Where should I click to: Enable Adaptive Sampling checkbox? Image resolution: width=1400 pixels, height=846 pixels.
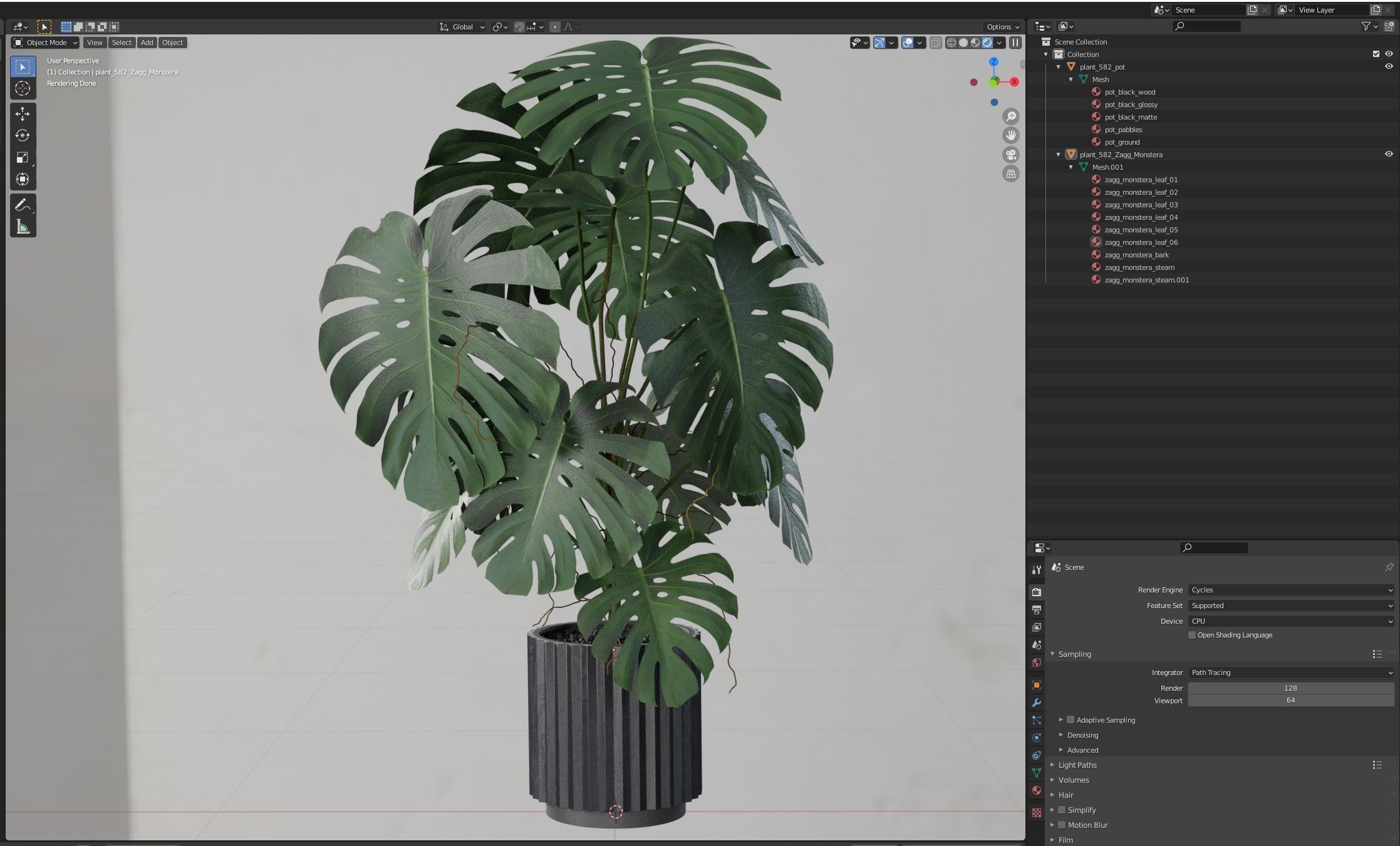coord(1071,720)
